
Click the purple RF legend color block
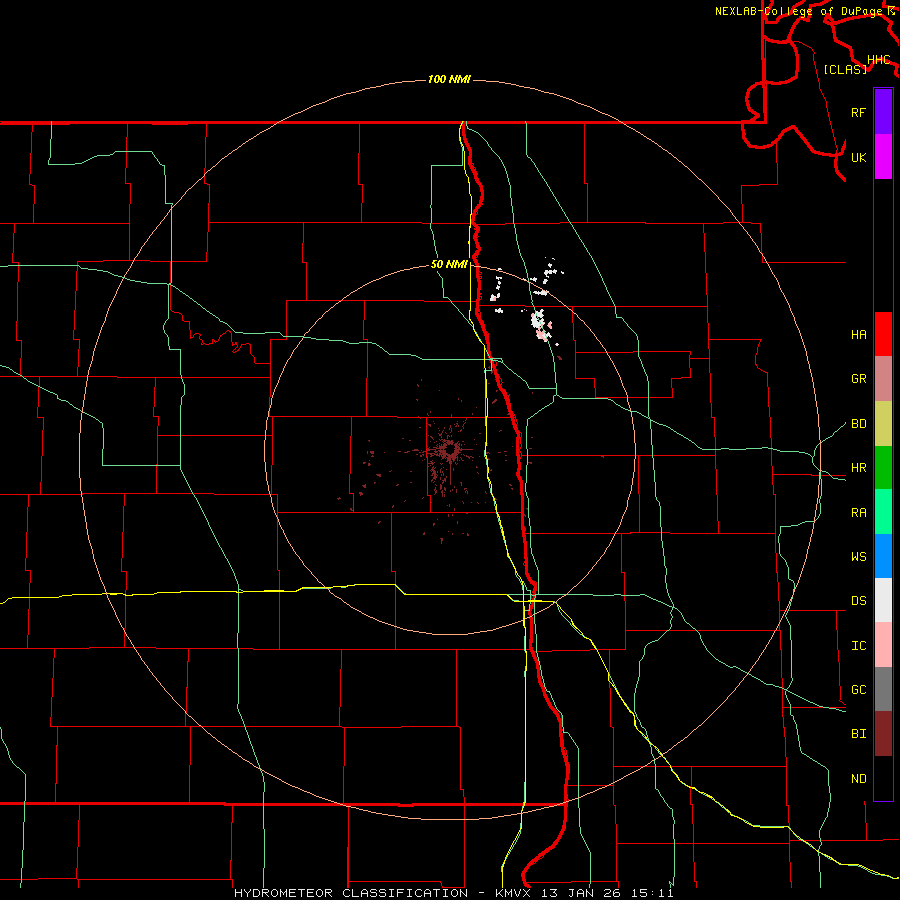(x=883, y=112)
